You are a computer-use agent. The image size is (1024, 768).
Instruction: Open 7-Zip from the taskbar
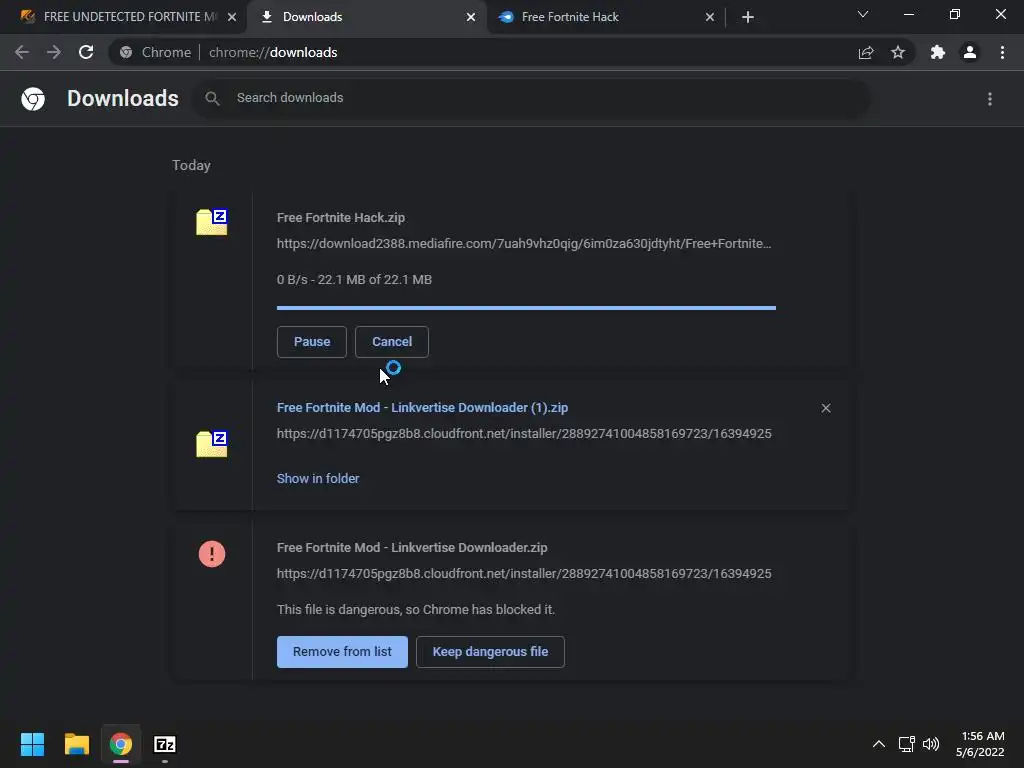(x=165, y=744)
